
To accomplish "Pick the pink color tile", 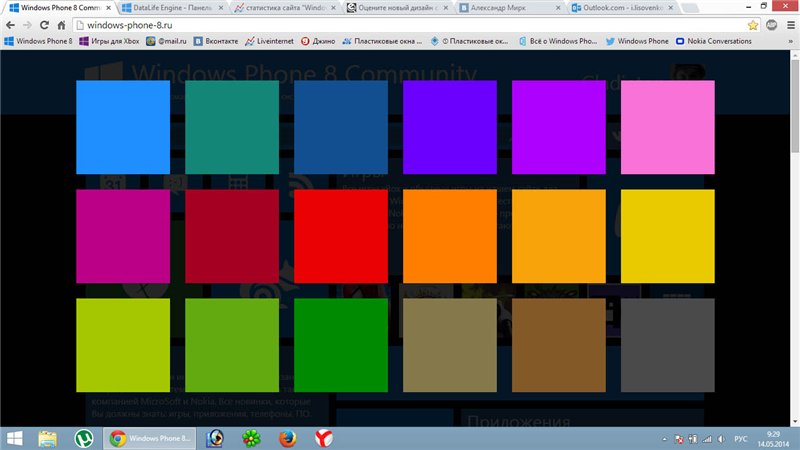I will pos(668,126).
